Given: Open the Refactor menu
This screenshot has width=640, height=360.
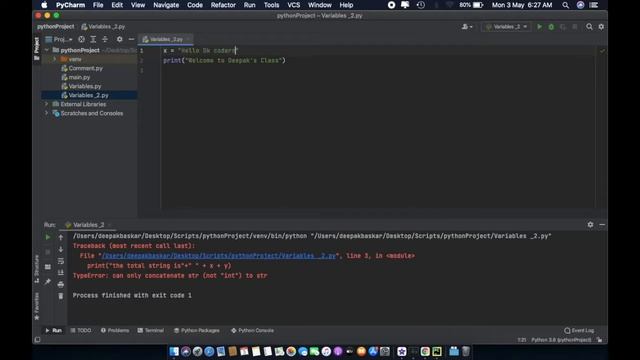Looking at the screenshot, I should click(x=223, y=5).
